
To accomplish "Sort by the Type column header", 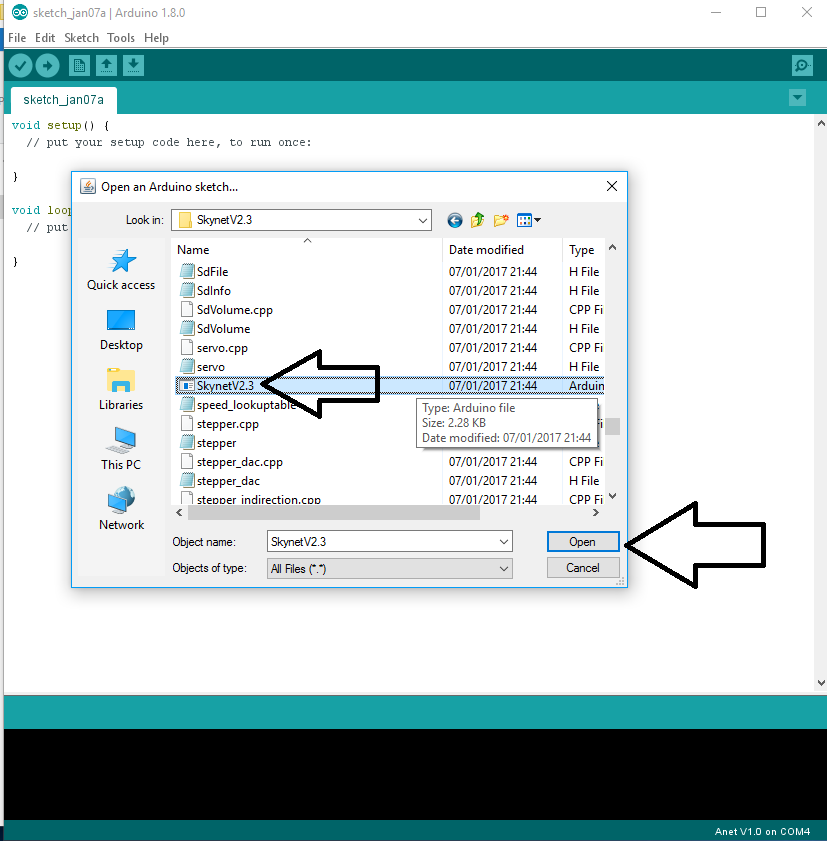I will pos(584,250).
